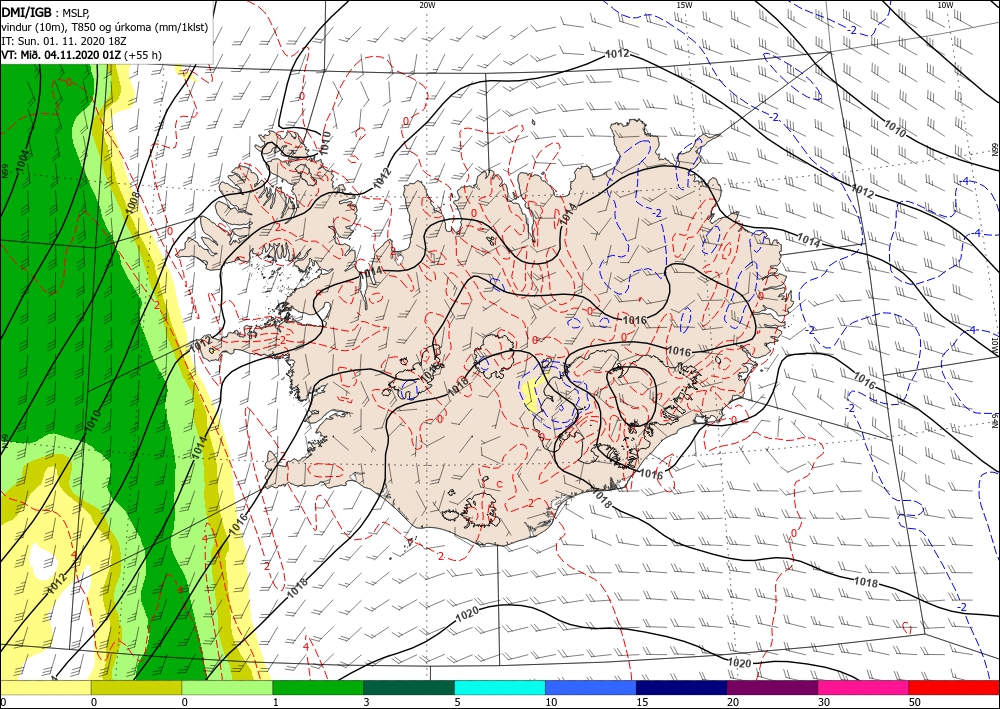Click the legend value label "5"

tap(457, 702)
